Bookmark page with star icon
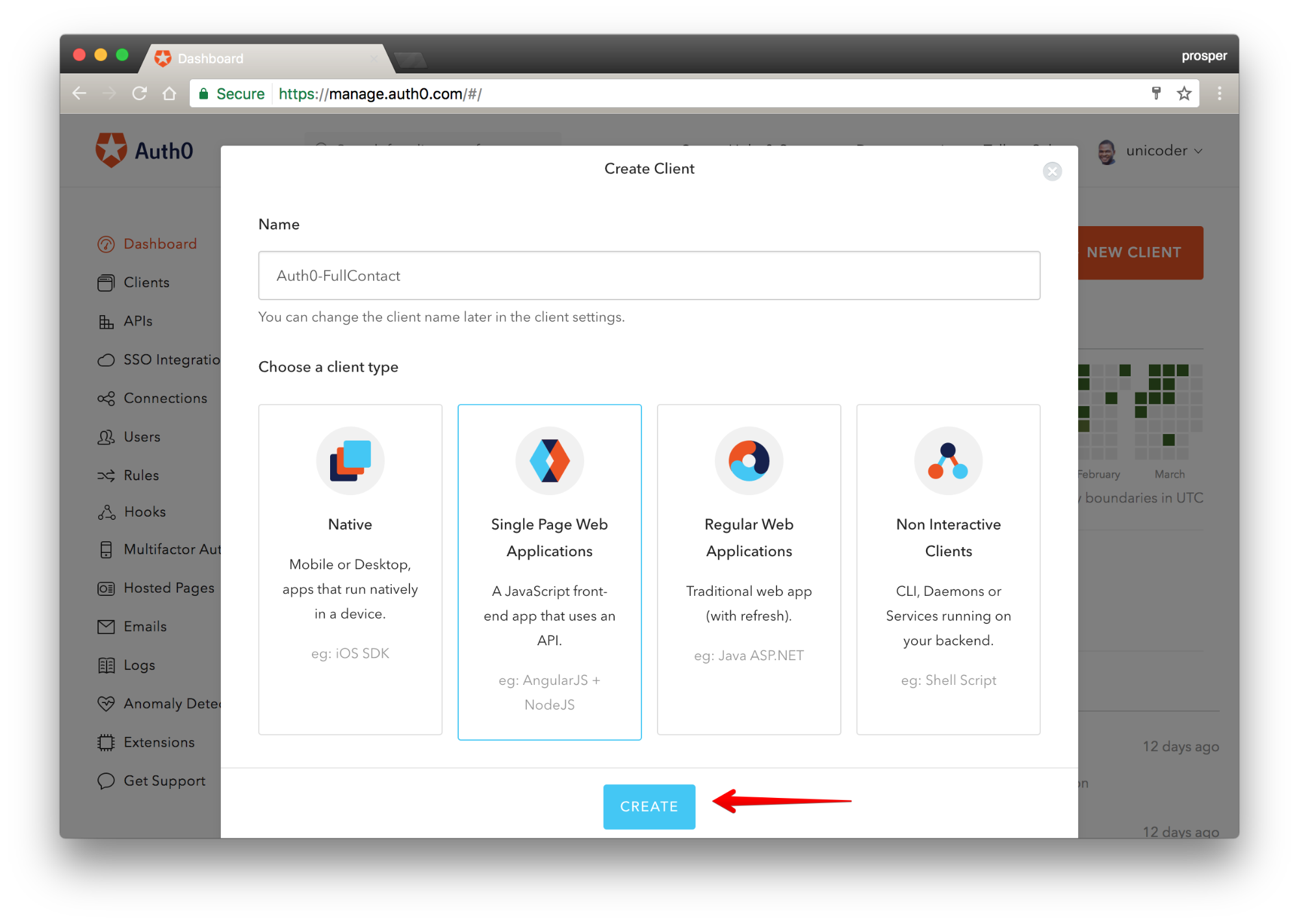Image resolution: width=1299 pixels, height=924 pixels. [x=1184, y=94]
